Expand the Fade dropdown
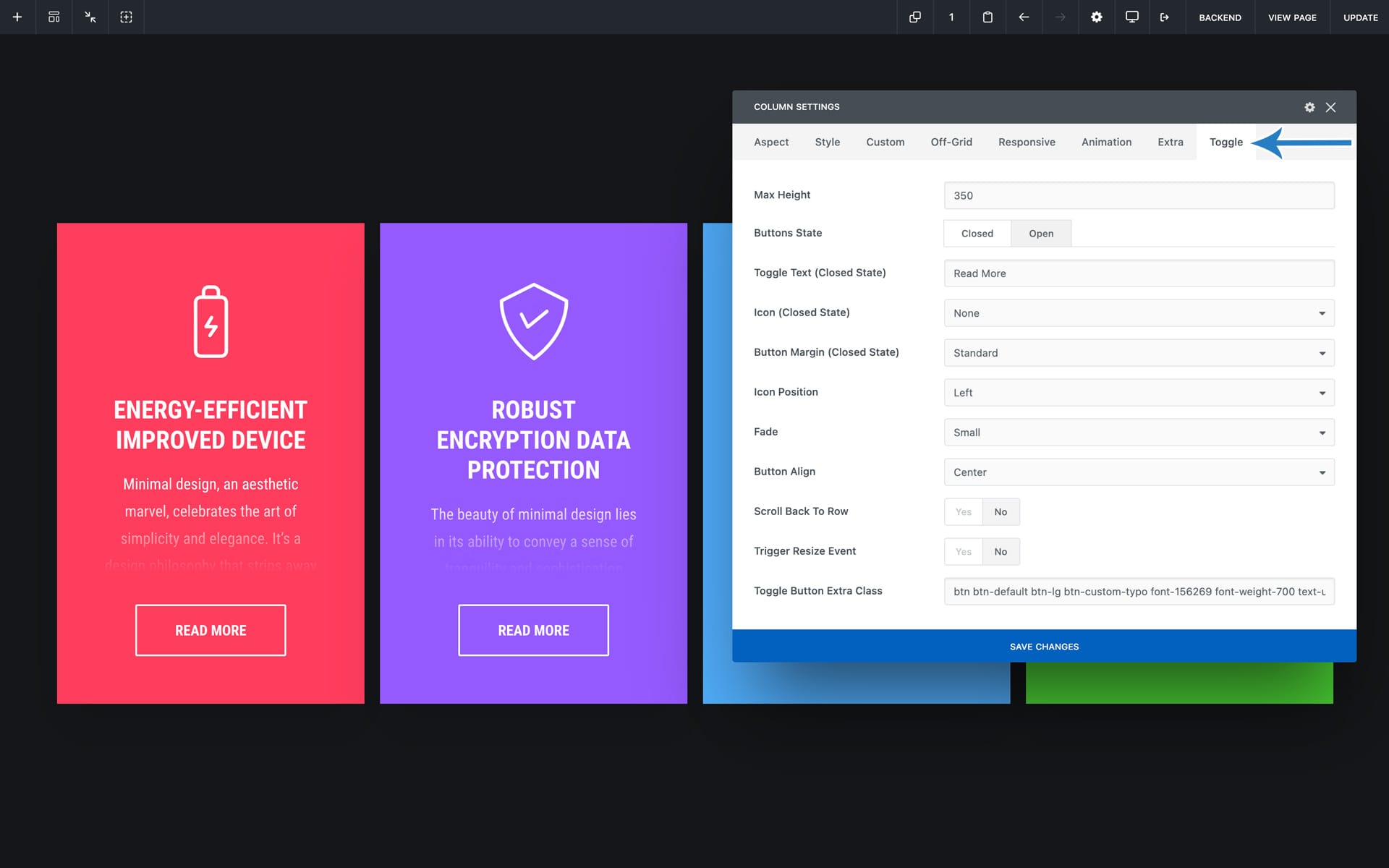1389x868 pixels. 1139,433
